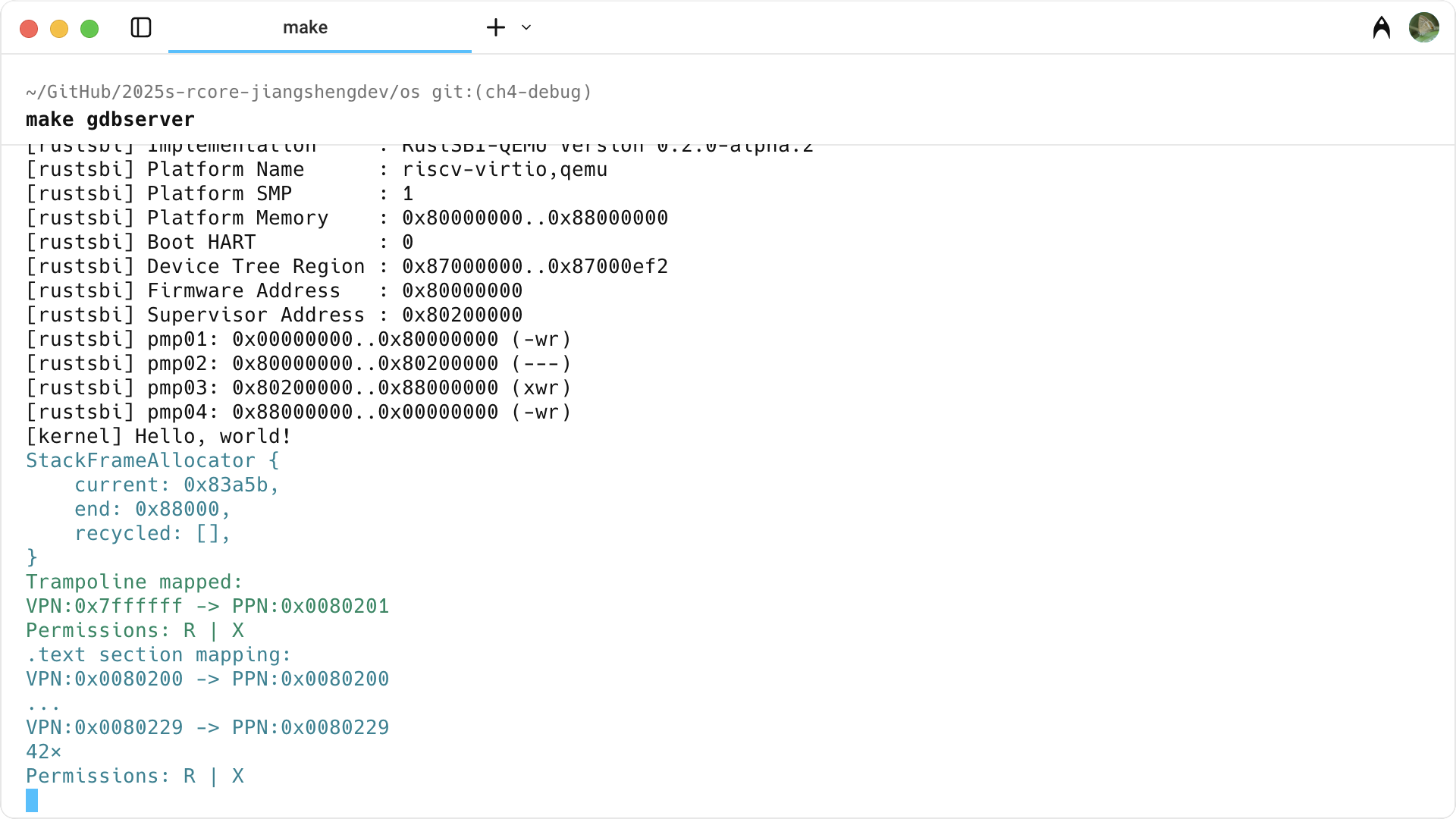Expand the new tab options chevron
This screenshot has height=819, width=1456.
[x=526, y=28]
